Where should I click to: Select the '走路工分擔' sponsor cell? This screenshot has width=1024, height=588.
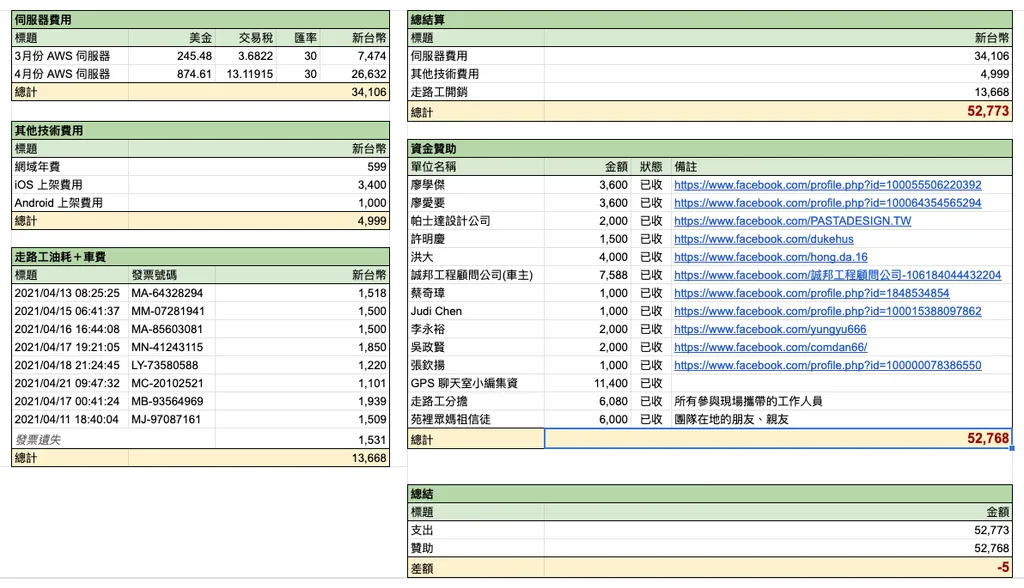coord(476,401)
